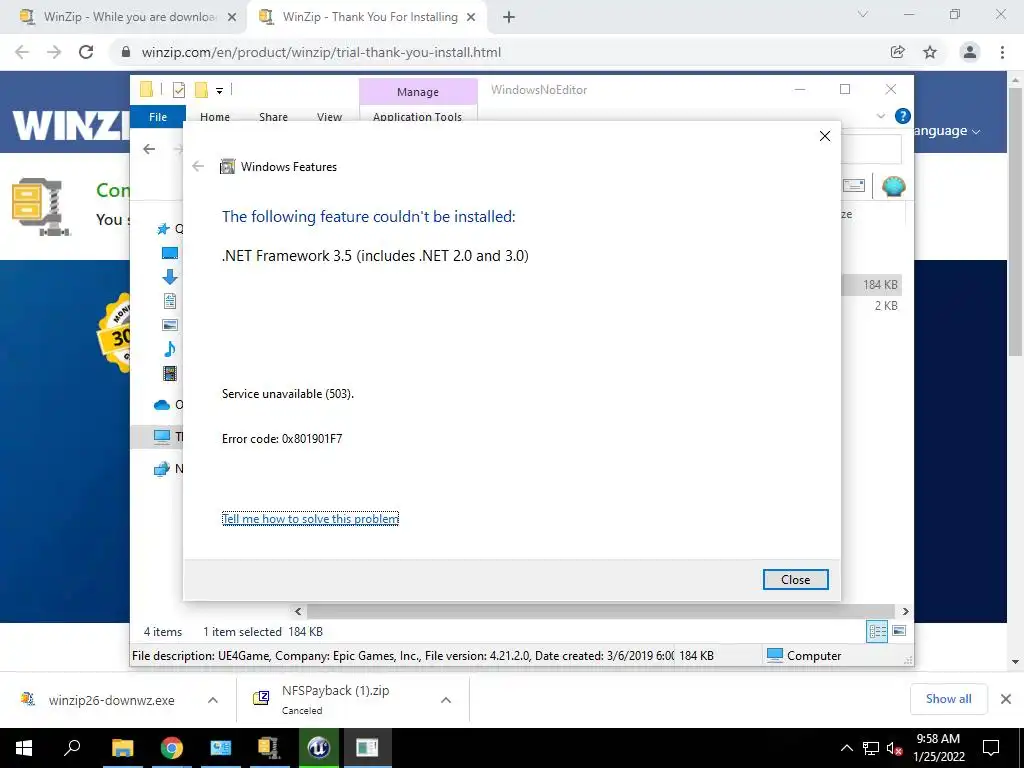
Task: Click the Chrome address bar URL
Action: click(321, 52)
